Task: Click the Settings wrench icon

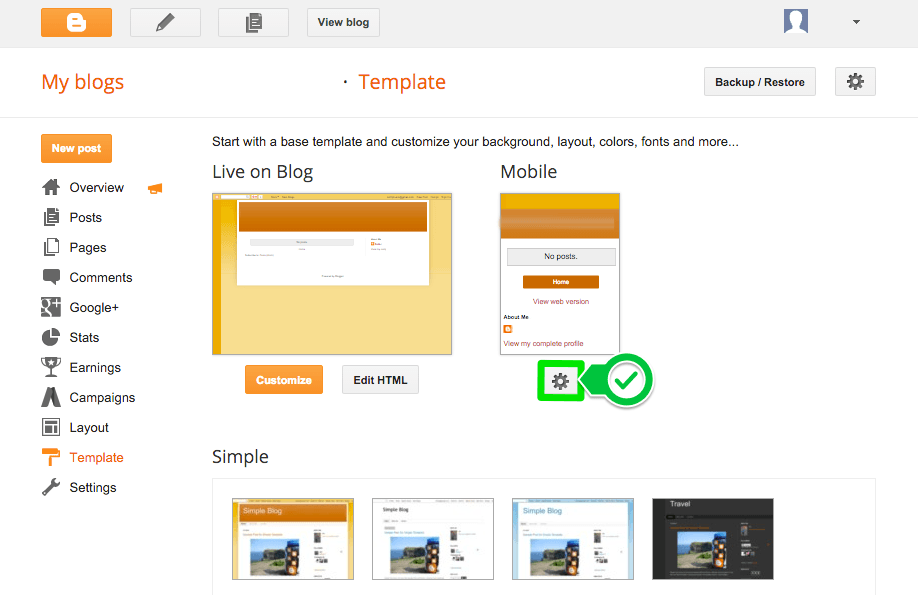Action: (x=50, y=487)
